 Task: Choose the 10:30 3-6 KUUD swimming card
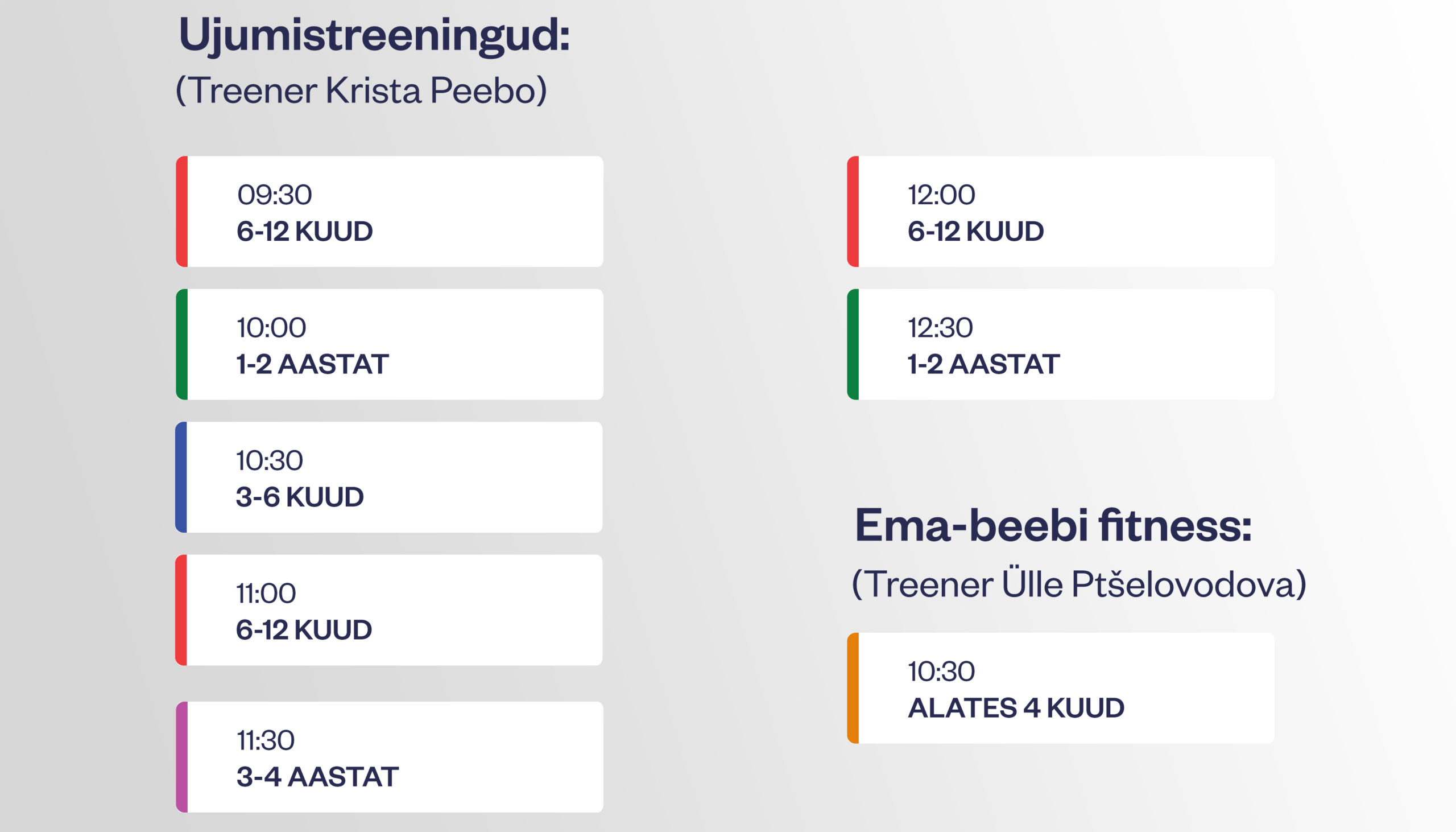click(x=389, y=477)
